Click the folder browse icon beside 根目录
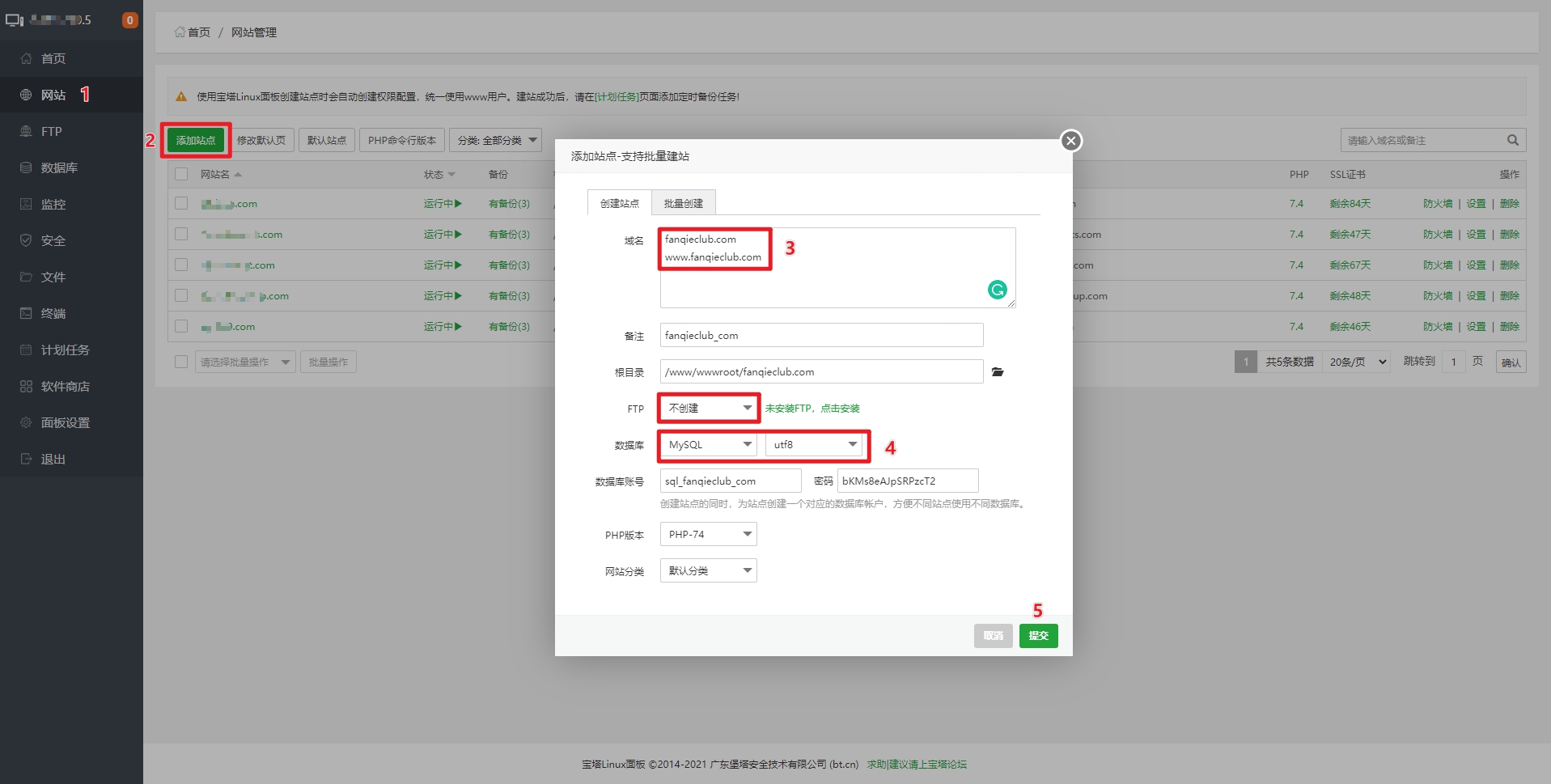This screenshot has height=784, width=1551. (998, 372)
